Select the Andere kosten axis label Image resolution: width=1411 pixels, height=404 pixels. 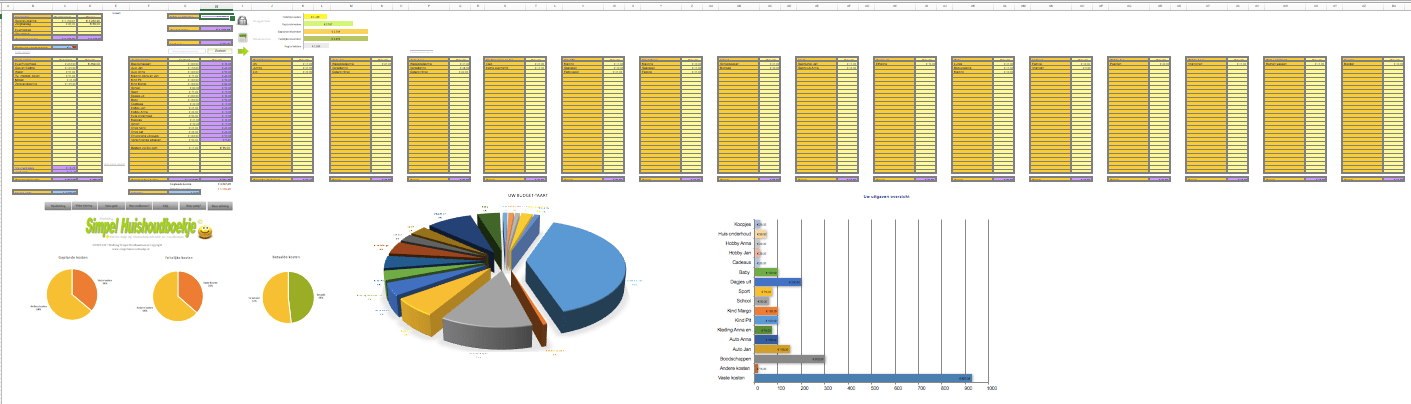(737, 368)
